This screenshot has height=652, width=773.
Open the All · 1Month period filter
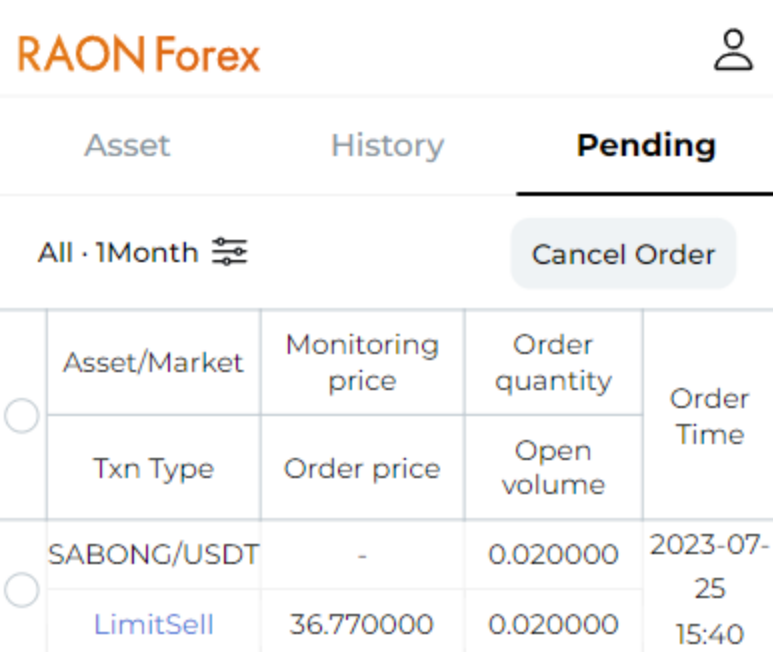[118, 252]
